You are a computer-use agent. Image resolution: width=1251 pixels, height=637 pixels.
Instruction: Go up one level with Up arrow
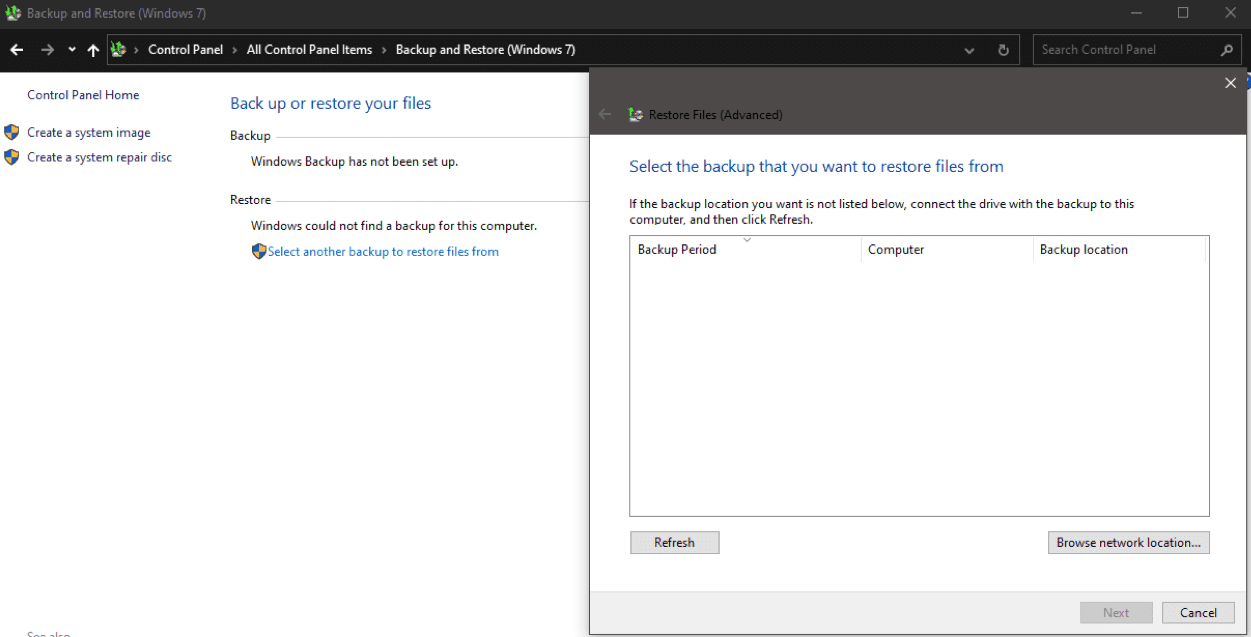coord(93,50)
